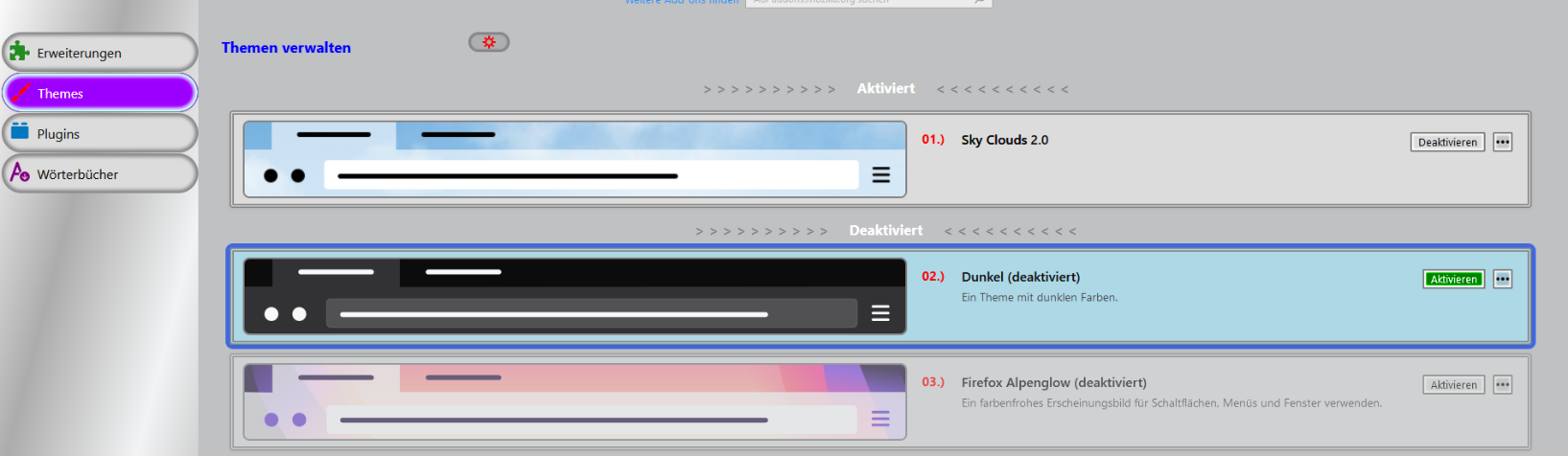
Task: Click the addons search field at top
Action: pos(868,3)
